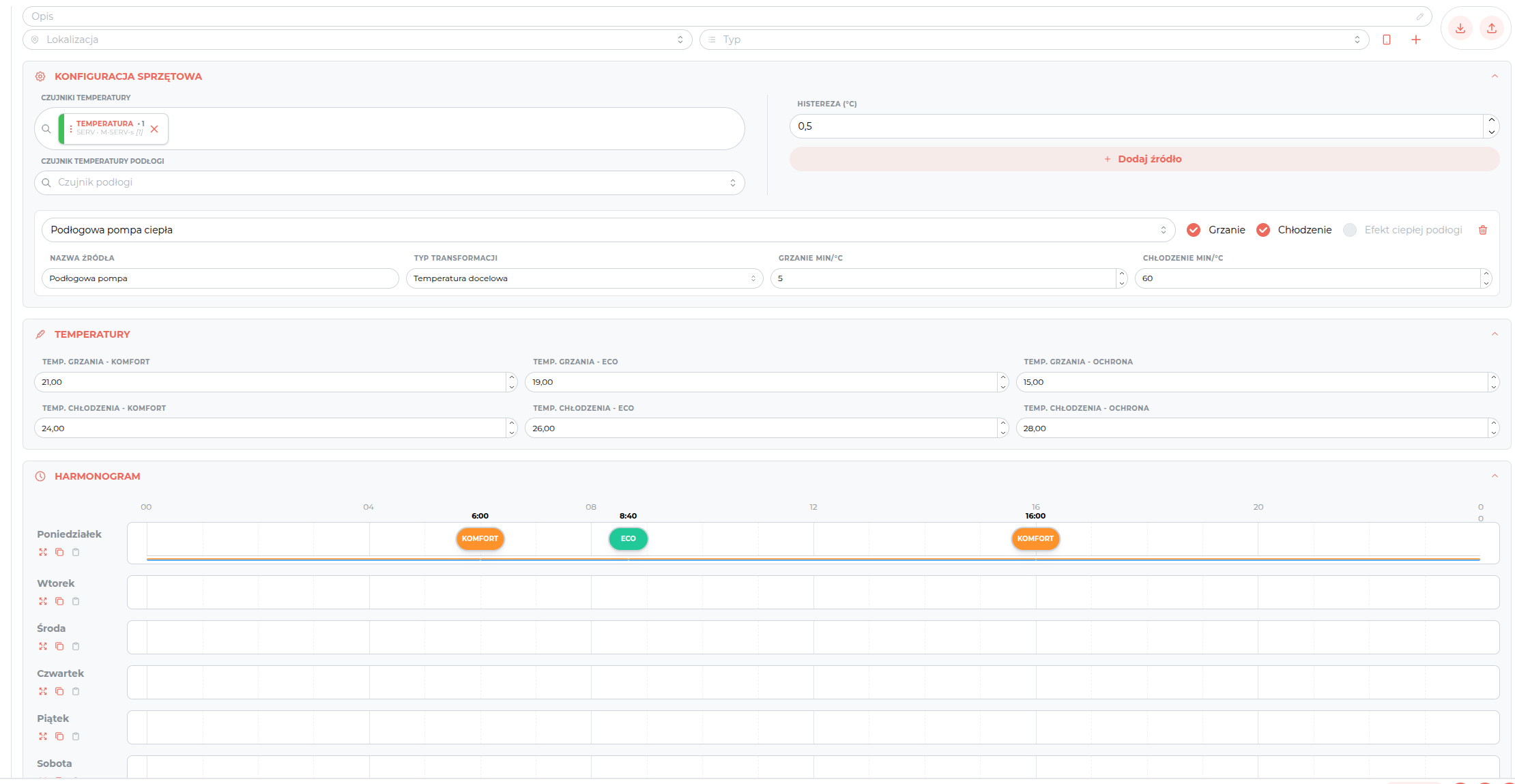Click the copy icon under Czwartek
The image size is (1515, 784).
click(x=59, y=691)
